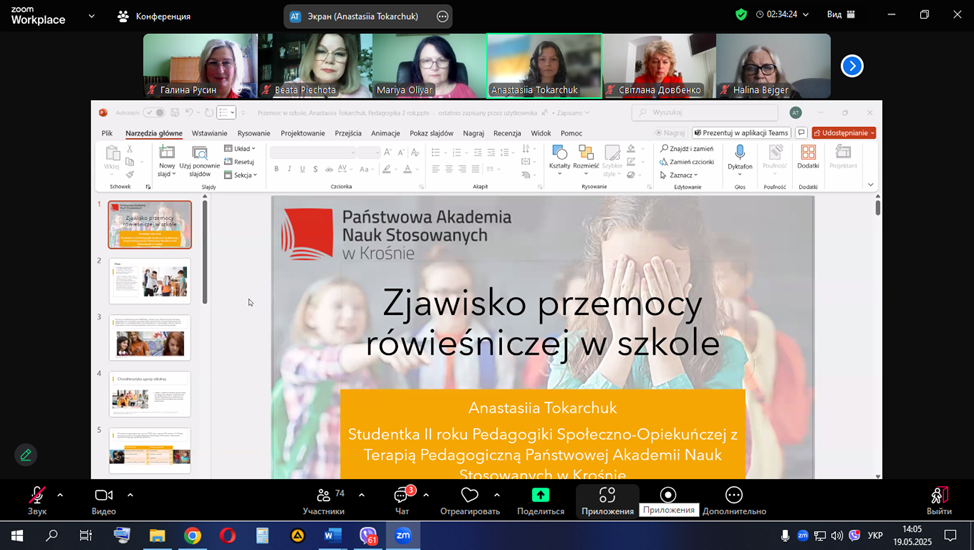This screenshot has height=550, width=974.
Task: Open the Дополнительно more options menu
Action: coord(733,497)
